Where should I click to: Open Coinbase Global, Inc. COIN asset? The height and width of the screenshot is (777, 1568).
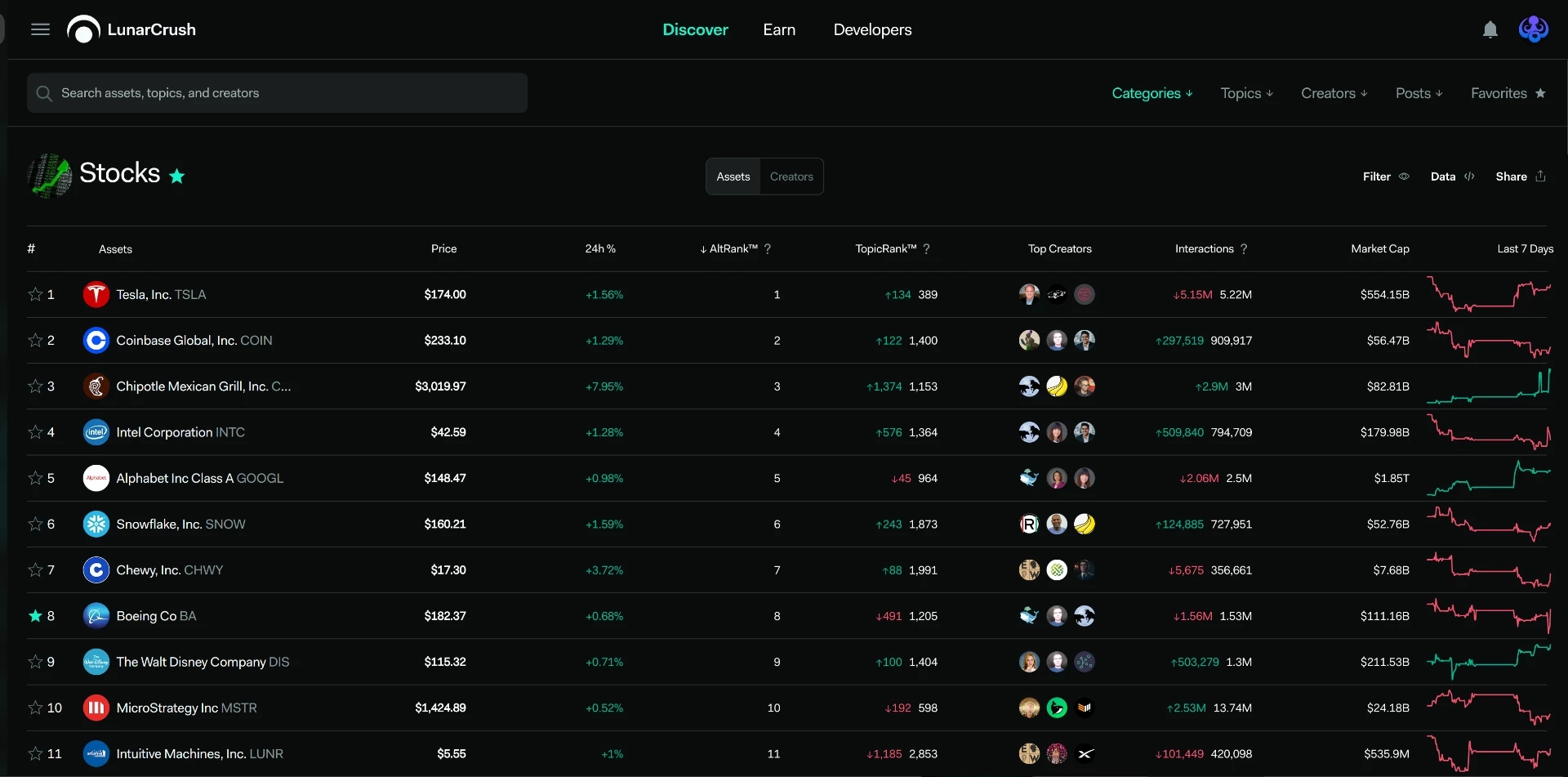point(194,341)
